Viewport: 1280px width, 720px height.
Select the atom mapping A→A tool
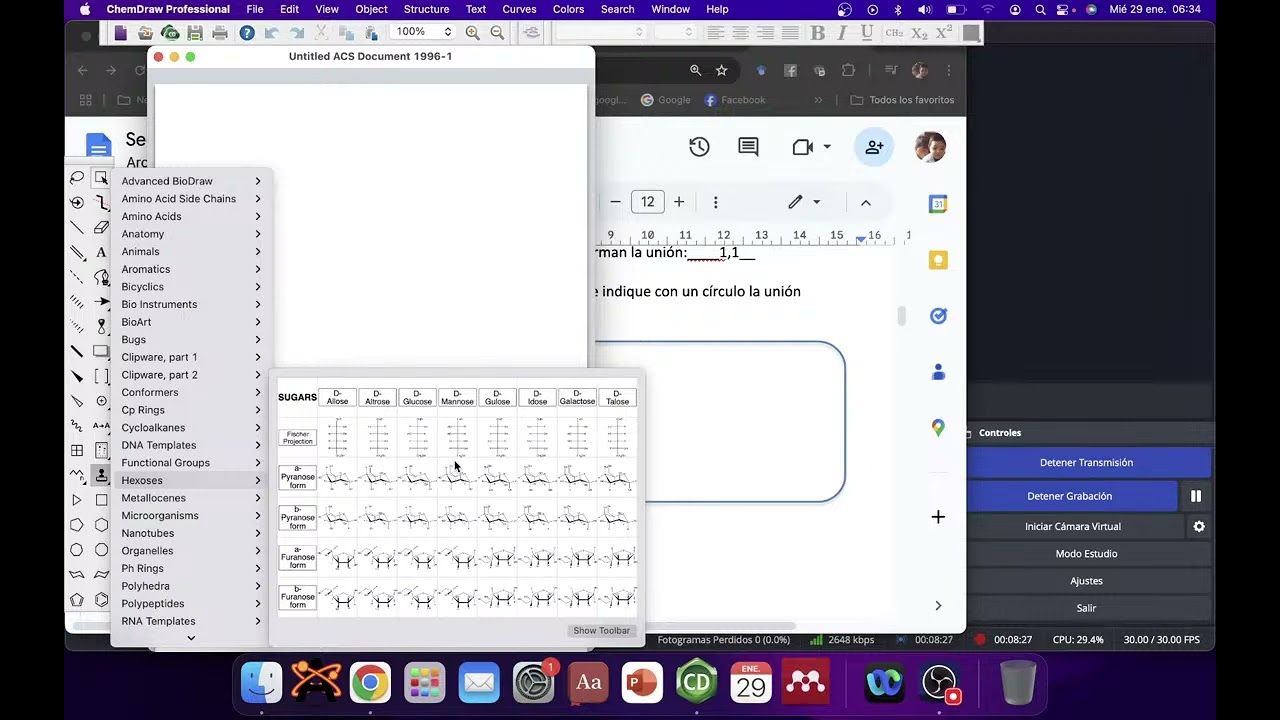(x=101, y=426)
